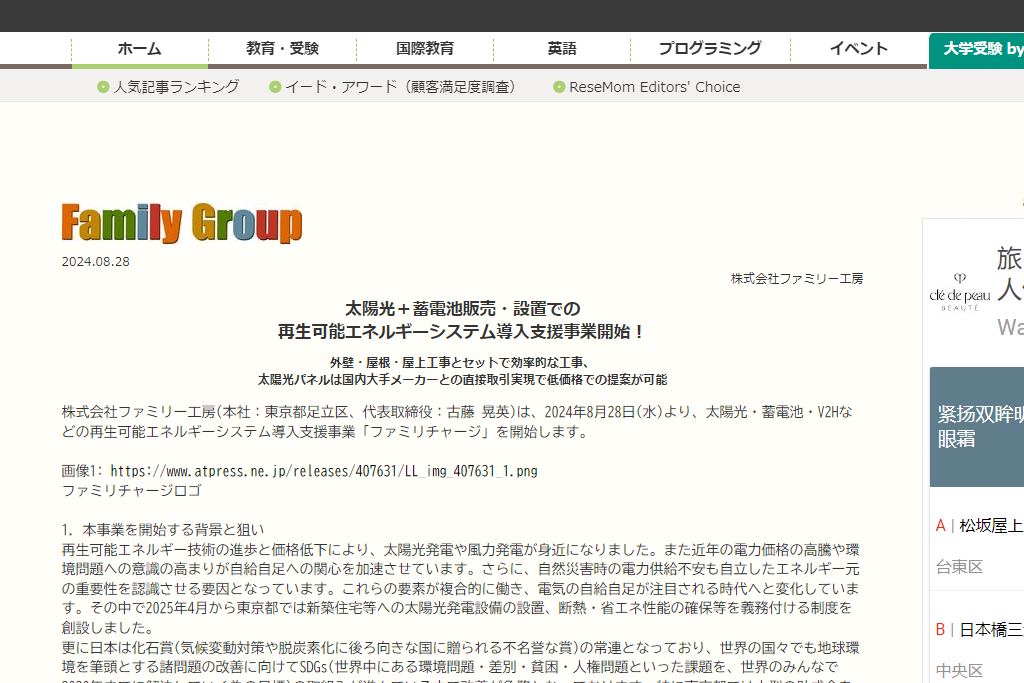This screenshot has width=1024, height=683.
Task: Click the date 2024.08.28
Action: 95,262
